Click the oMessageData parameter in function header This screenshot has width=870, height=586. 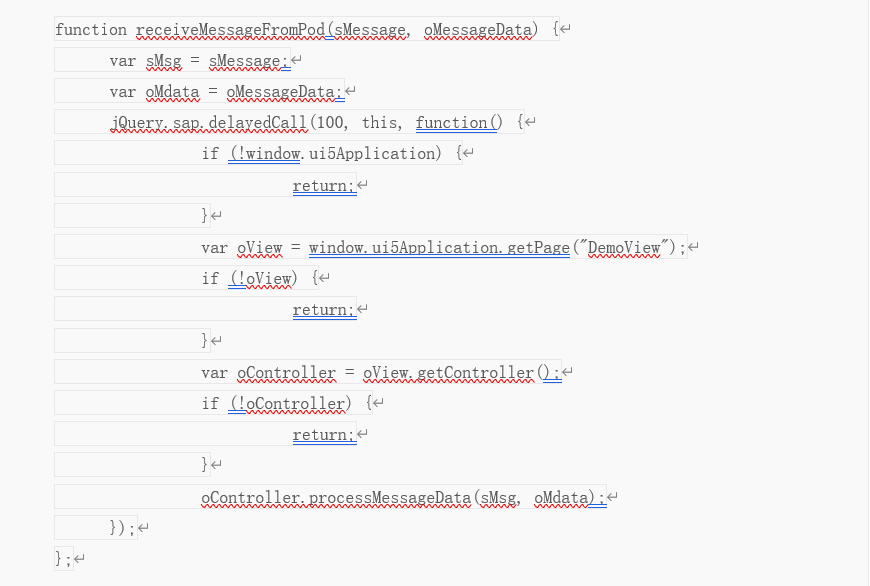[478, 29]
